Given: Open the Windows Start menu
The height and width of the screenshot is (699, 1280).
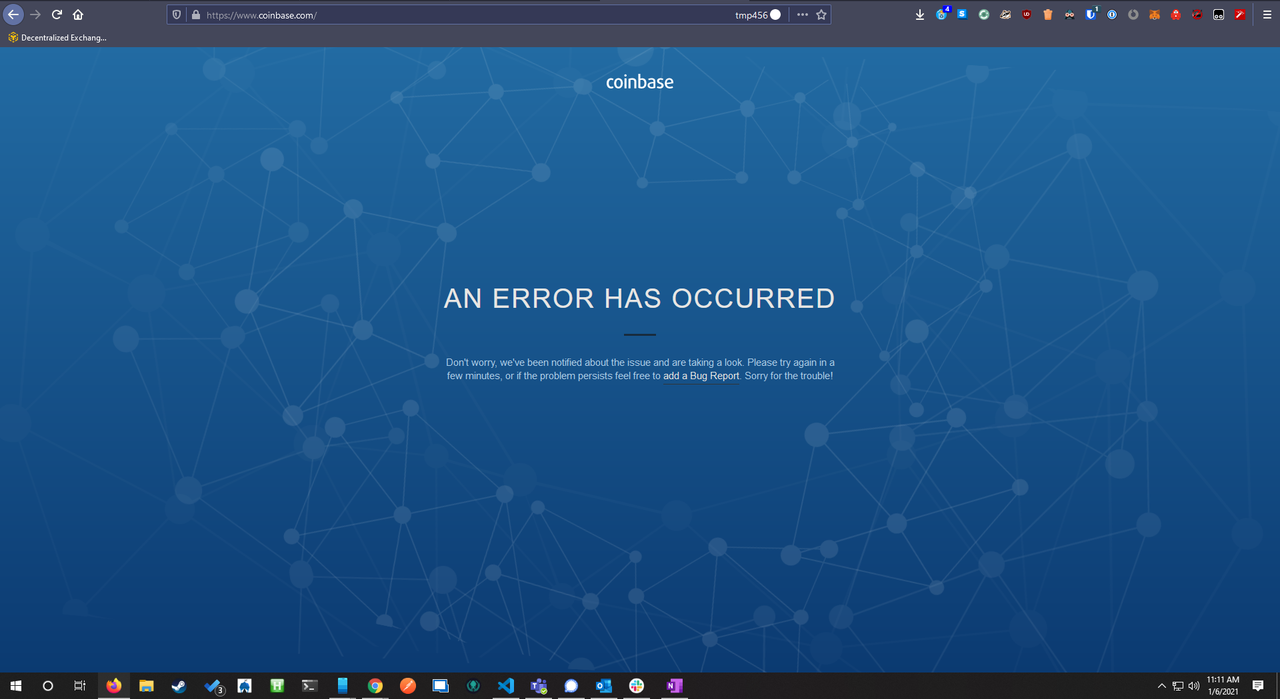Looking at the screenshot, I should click(x=16, y=686).
